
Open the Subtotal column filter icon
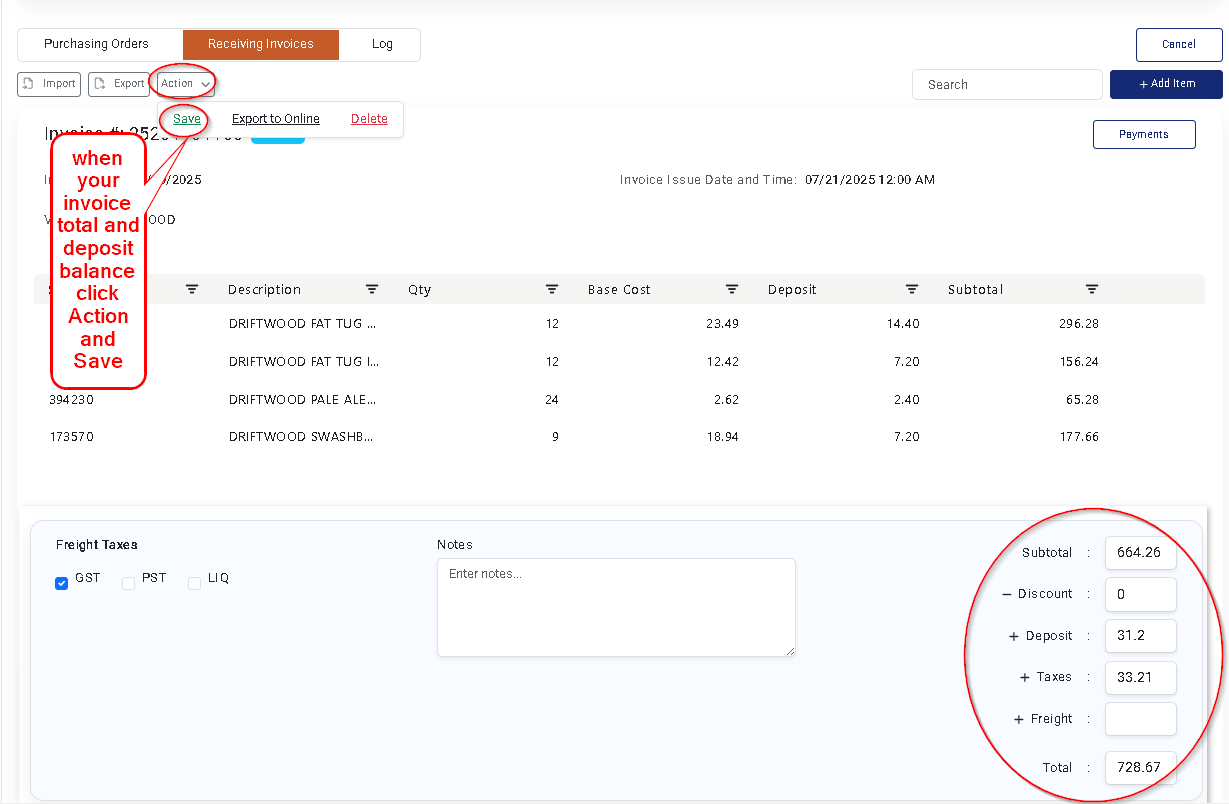tap(1092, 289)
